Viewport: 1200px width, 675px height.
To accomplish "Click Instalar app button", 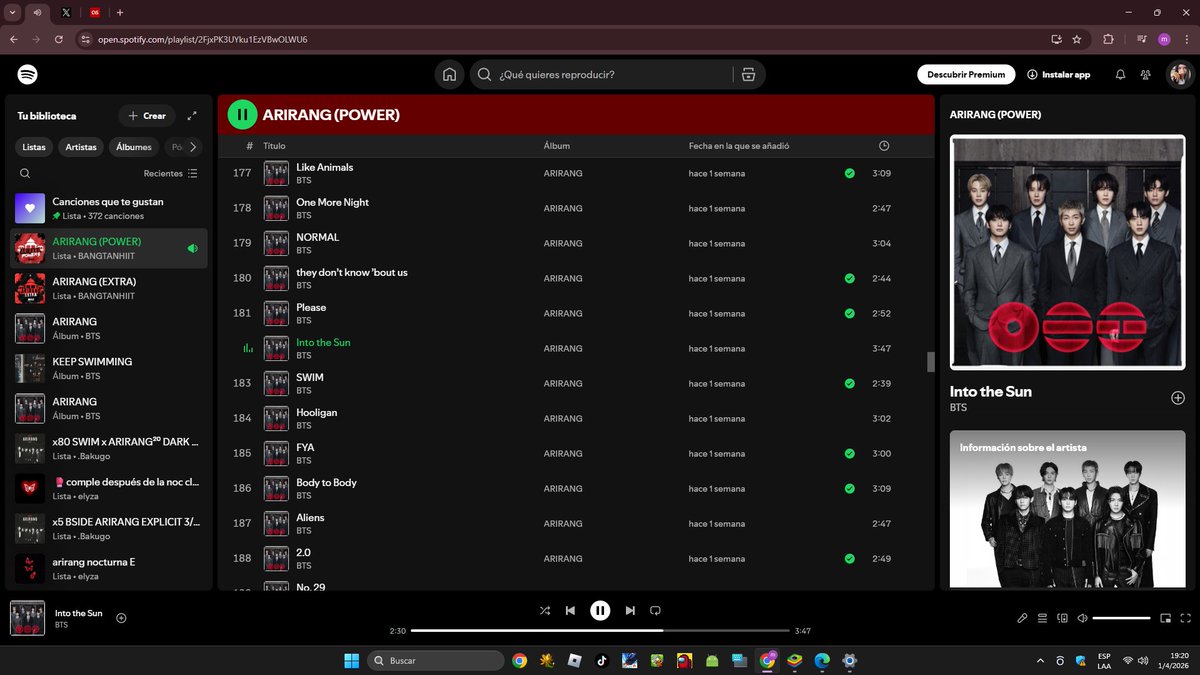I will (1059, 75).
